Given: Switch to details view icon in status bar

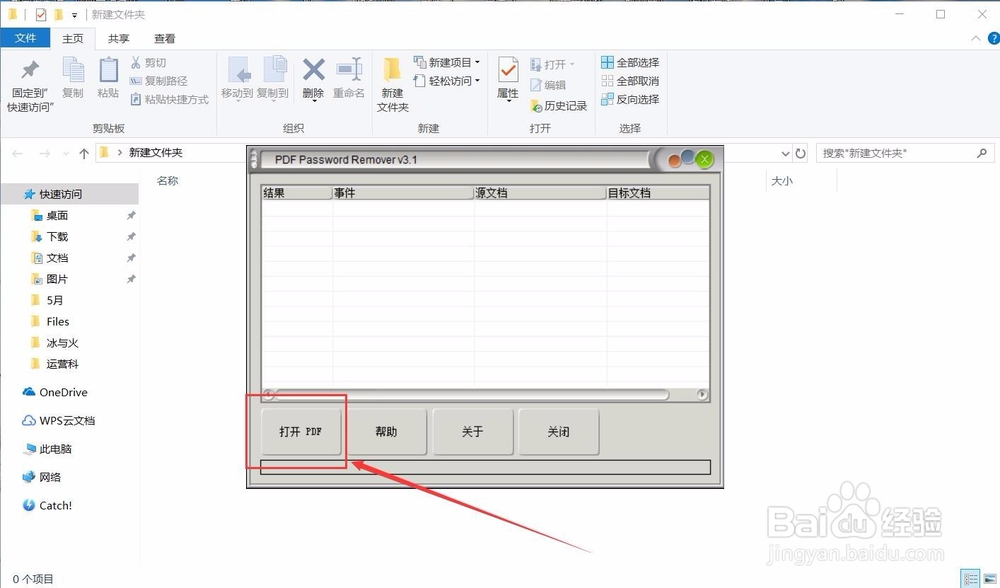Looking at the screenshot, I should pos(970,579).
